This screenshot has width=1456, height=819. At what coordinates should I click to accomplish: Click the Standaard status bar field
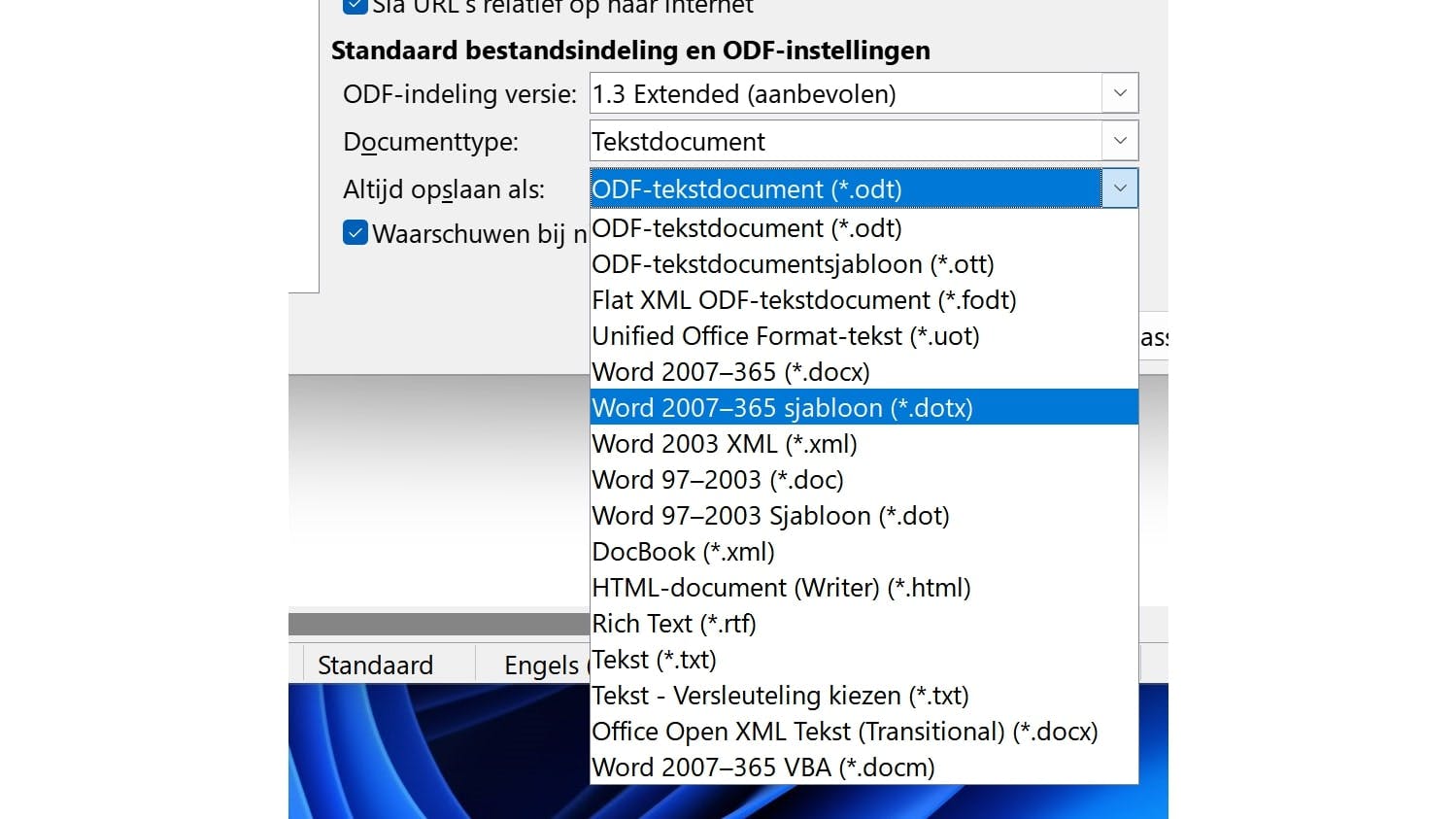pos(375,665)
